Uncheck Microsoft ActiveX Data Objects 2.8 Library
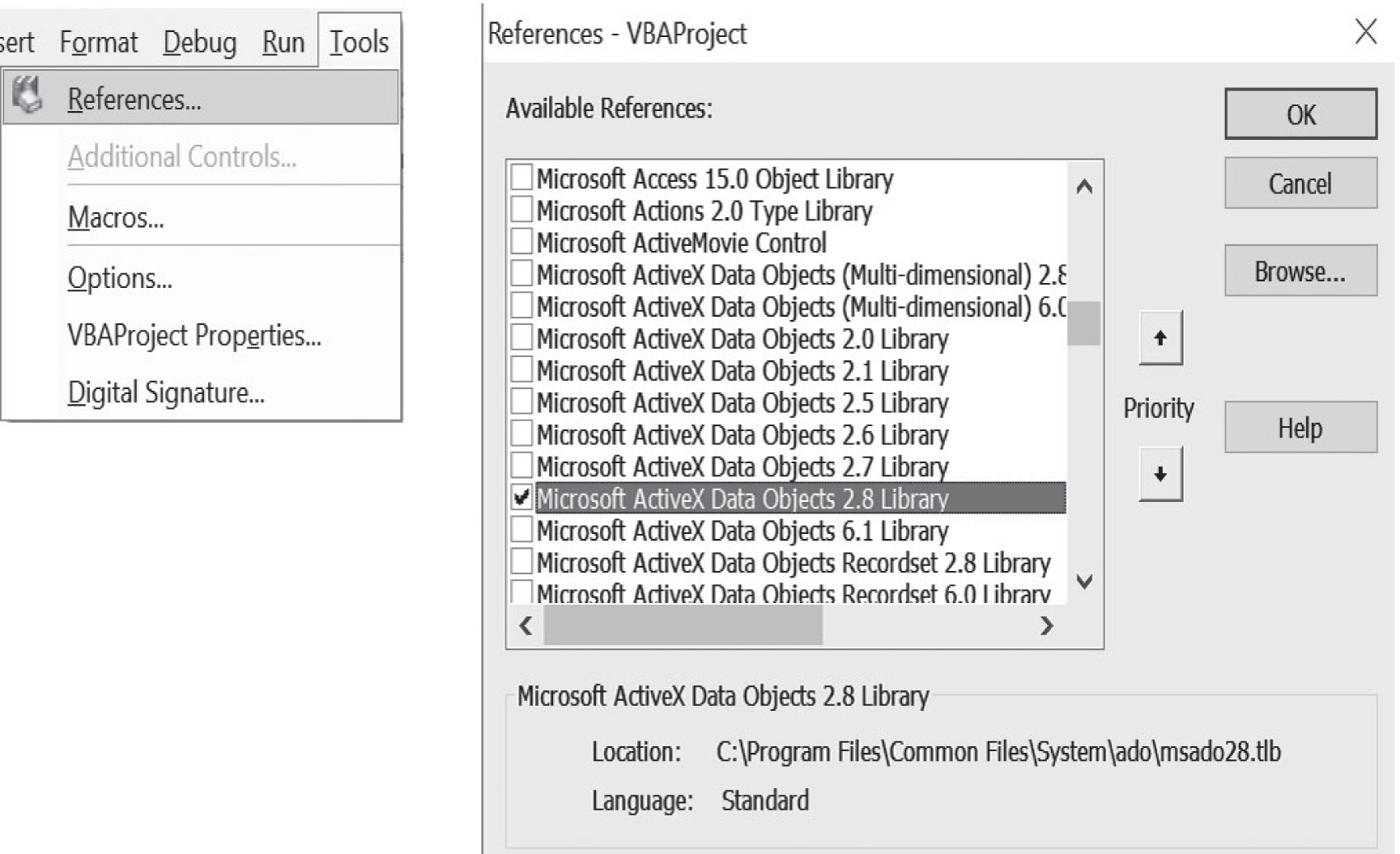Viewport: 1400px width, 854px height. tap(521, 497)
